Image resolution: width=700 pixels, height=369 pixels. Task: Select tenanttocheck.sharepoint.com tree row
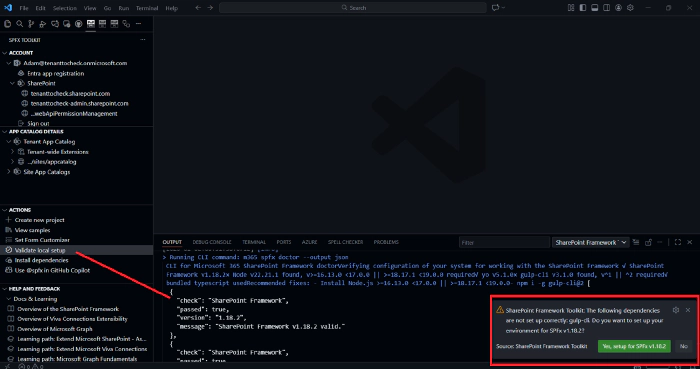coord(76,93)
